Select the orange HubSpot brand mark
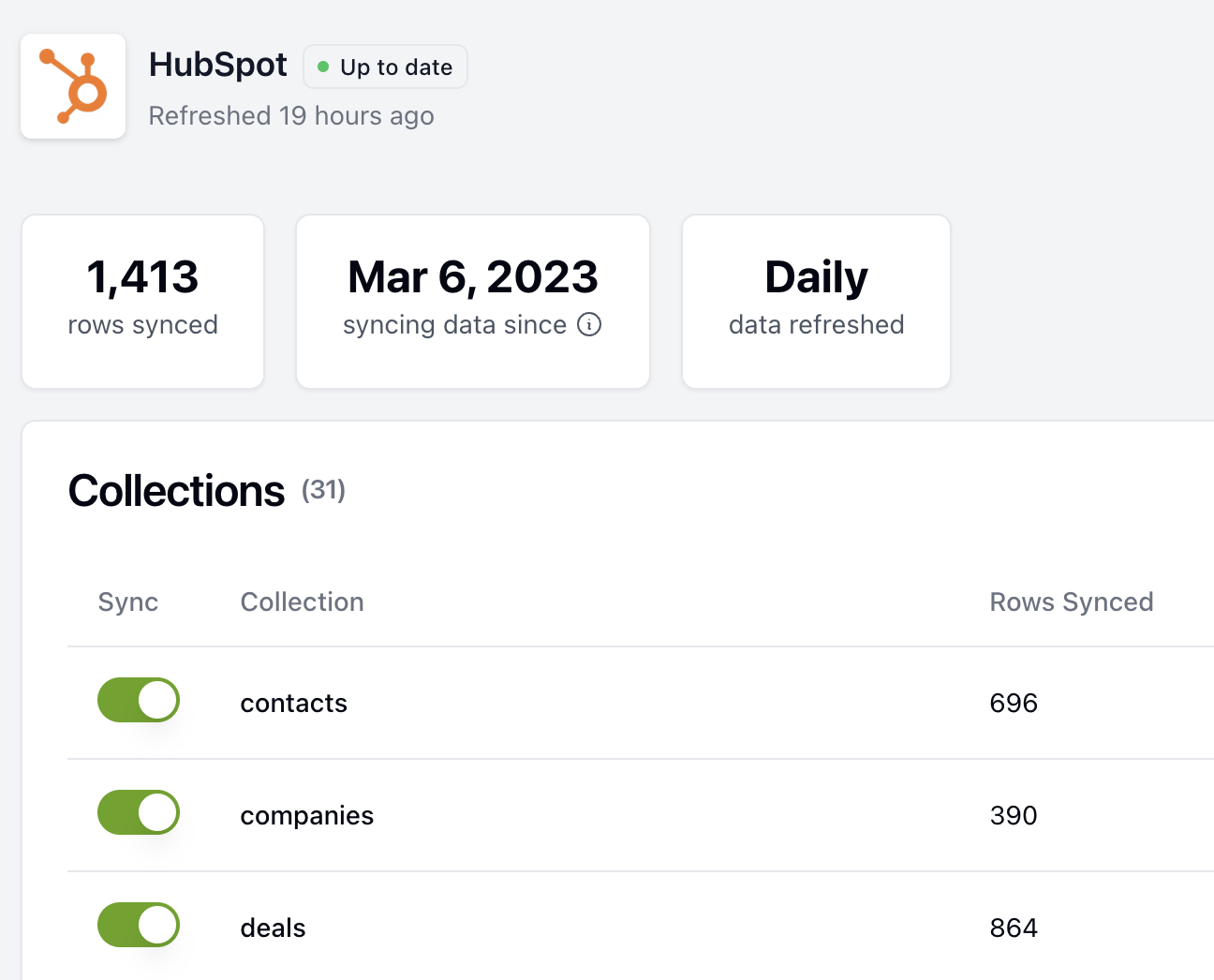The height and width of the screenshot is (980, 1214). pos(73,86)
